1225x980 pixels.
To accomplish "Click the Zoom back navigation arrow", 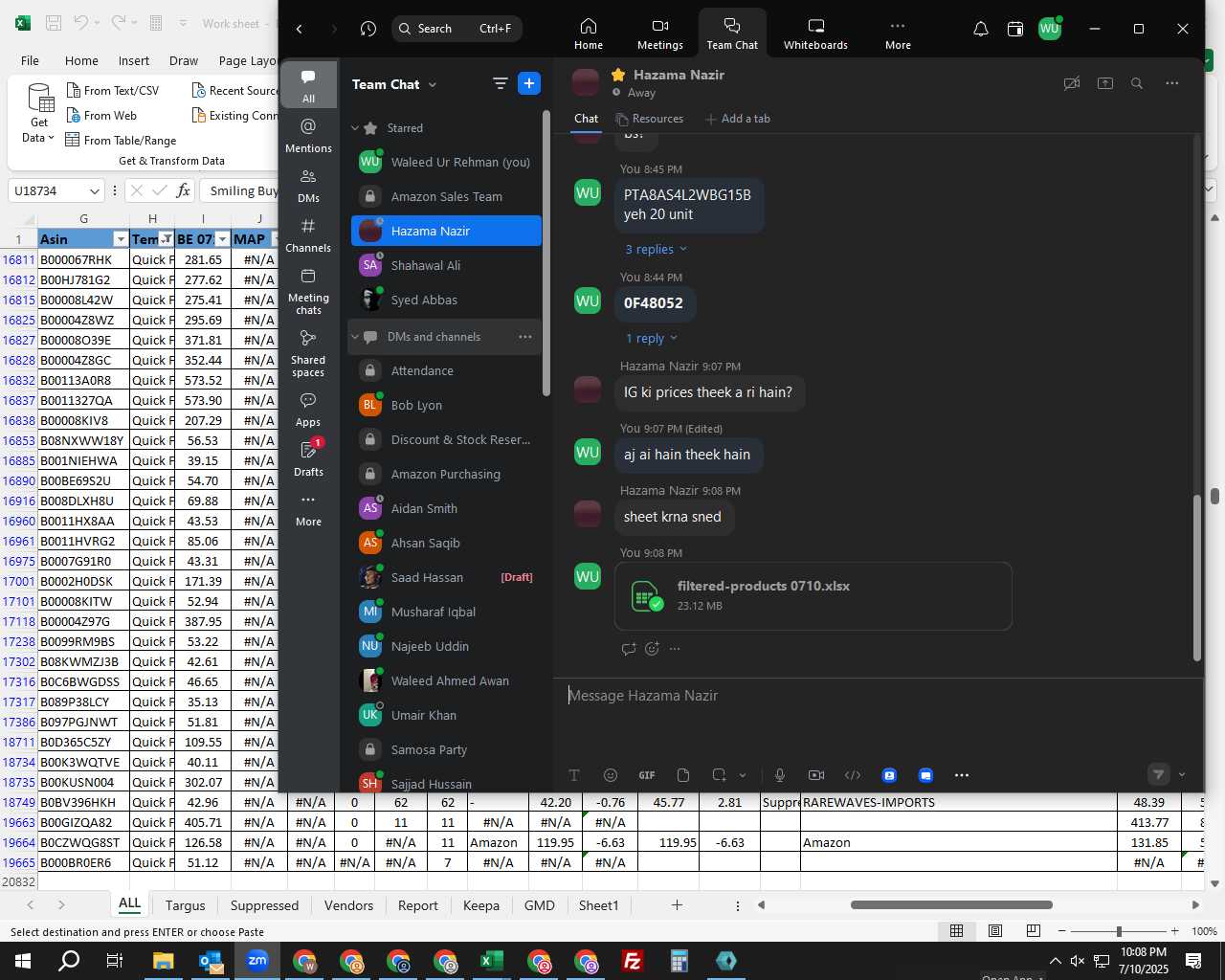I will click(300, 29).
